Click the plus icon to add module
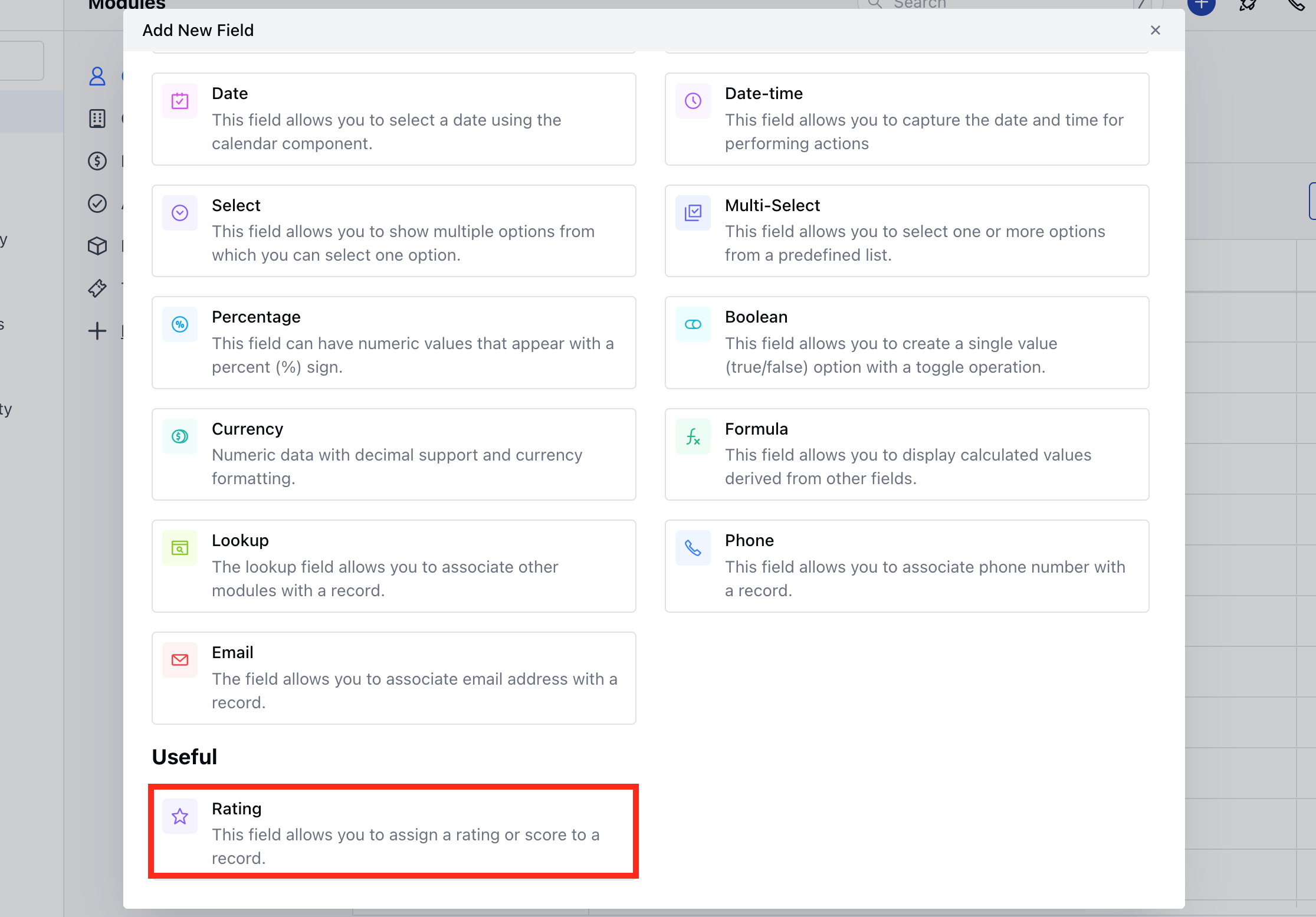Viewport: 1316px width, 917px height. pos(97,331)
